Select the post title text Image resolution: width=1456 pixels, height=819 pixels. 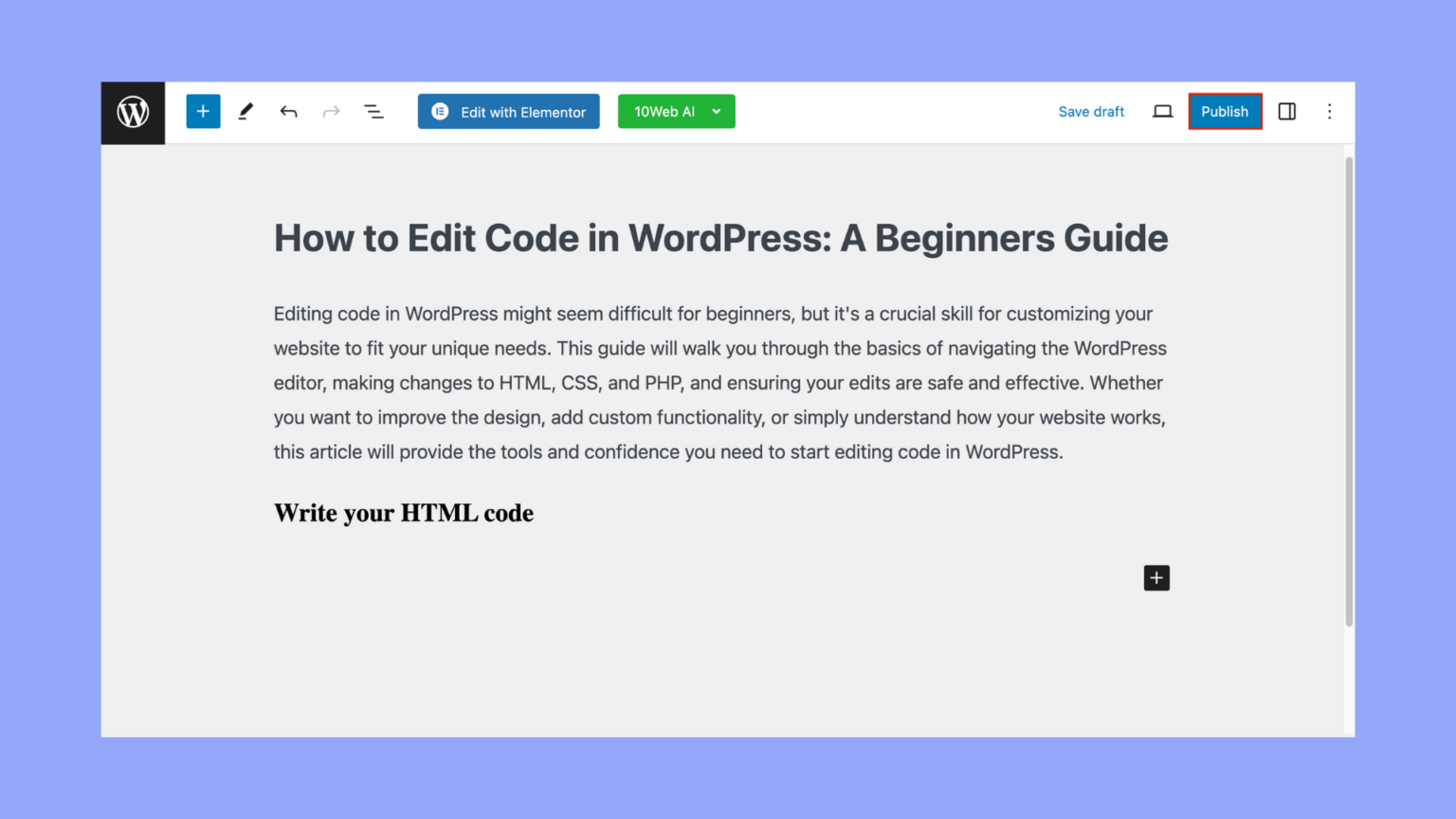coord(720,238)
